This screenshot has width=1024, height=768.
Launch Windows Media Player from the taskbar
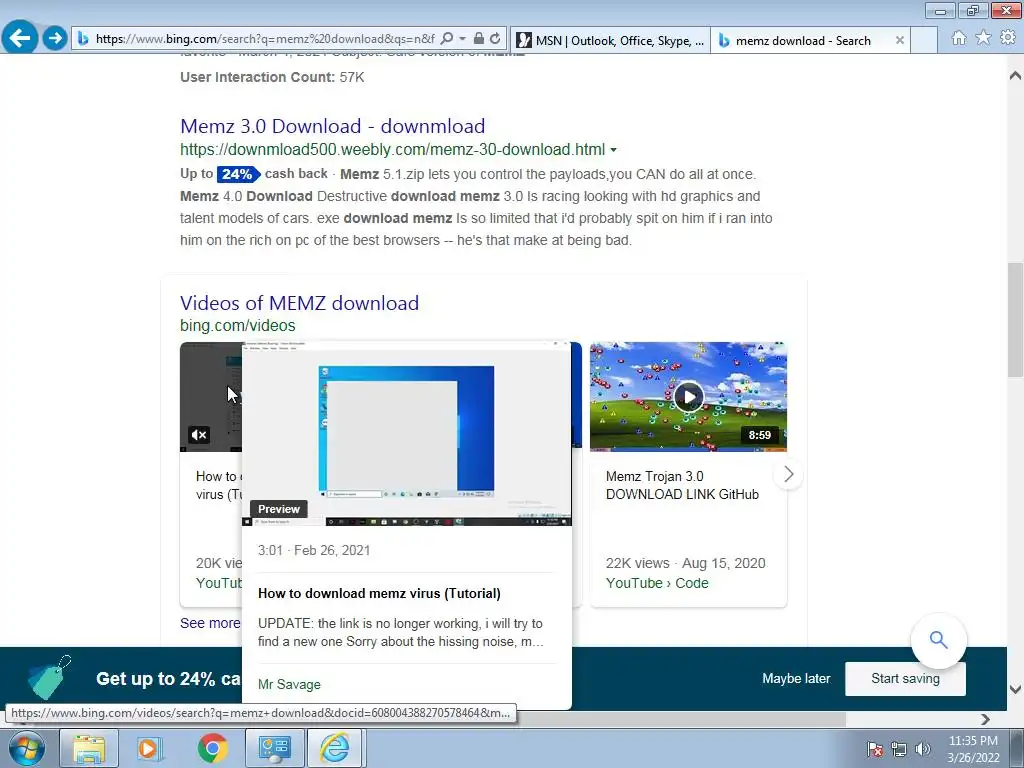150,748
